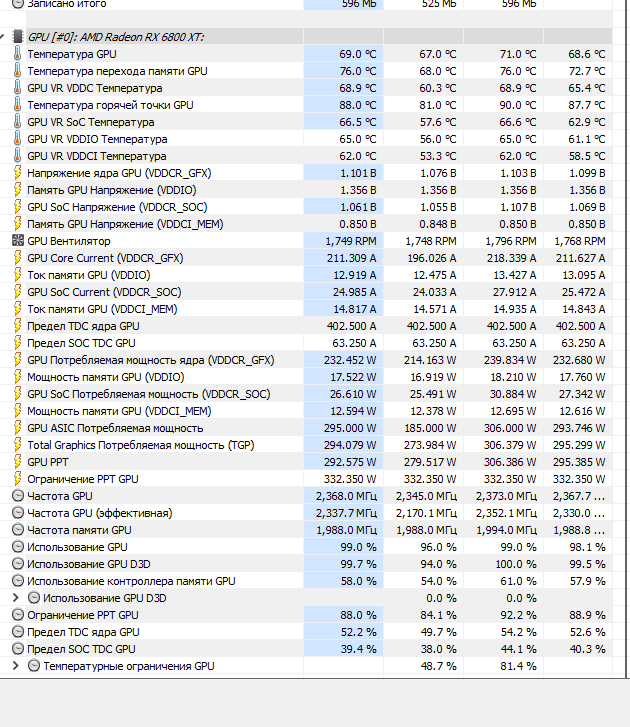
Task: Expand the Температурные ограничения GPU subgroup
Action: coord(15,666)
